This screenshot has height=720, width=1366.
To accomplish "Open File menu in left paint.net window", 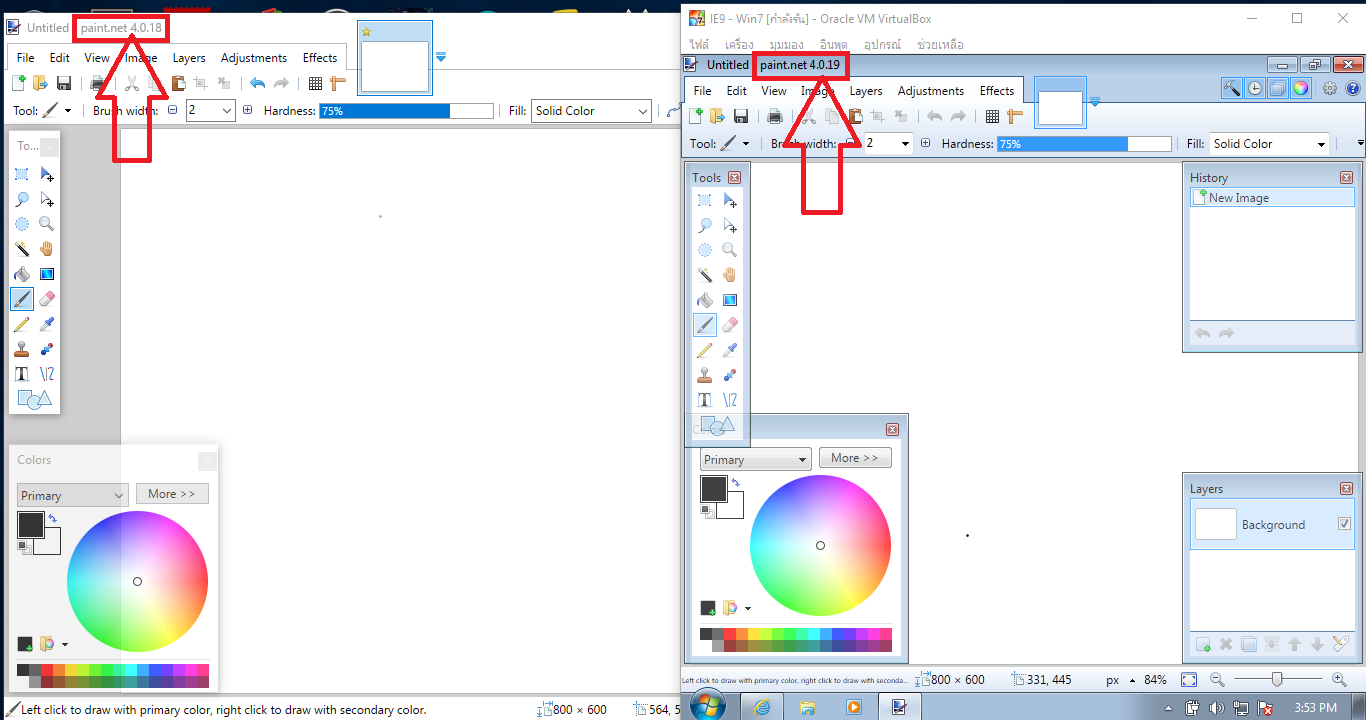I will (25, 58).
